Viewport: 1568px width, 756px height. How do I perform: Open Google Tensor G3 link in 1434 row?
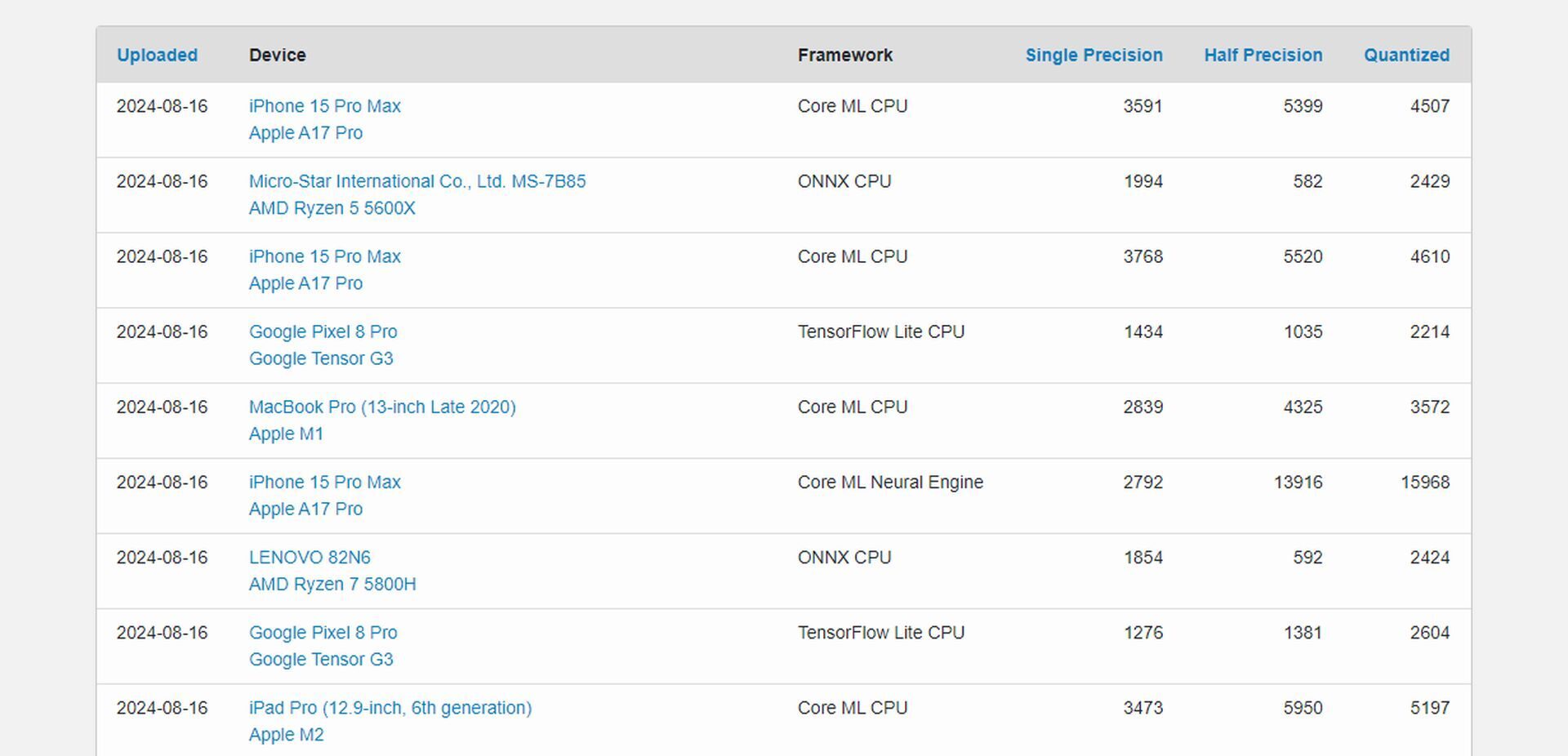tap(321, 358)
